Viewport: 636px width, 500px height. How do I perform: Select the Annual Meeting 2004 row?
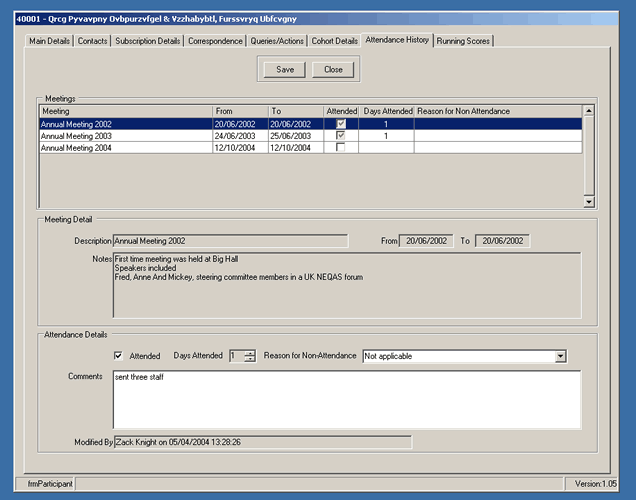(125, 148)
